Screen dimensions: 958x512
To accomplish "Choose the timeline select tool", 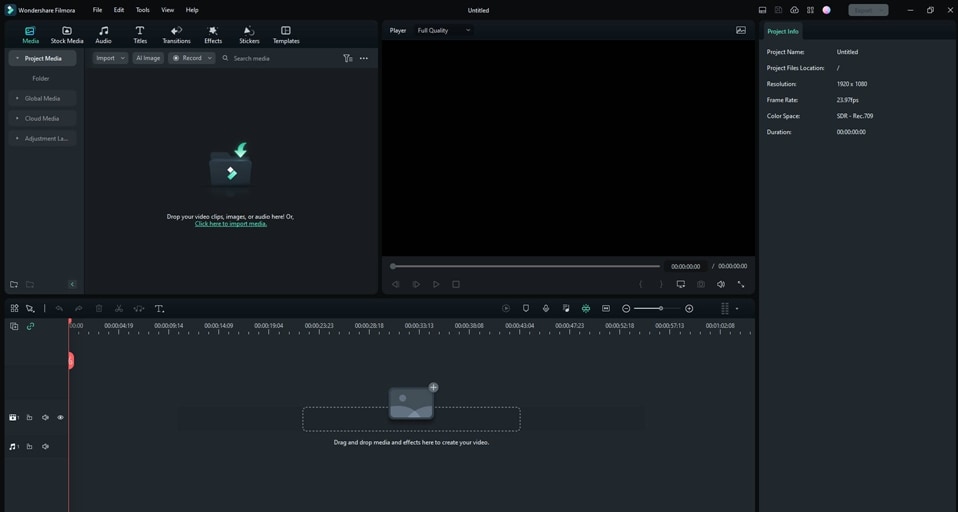I will pyautogui.click(x=30, y=309).
